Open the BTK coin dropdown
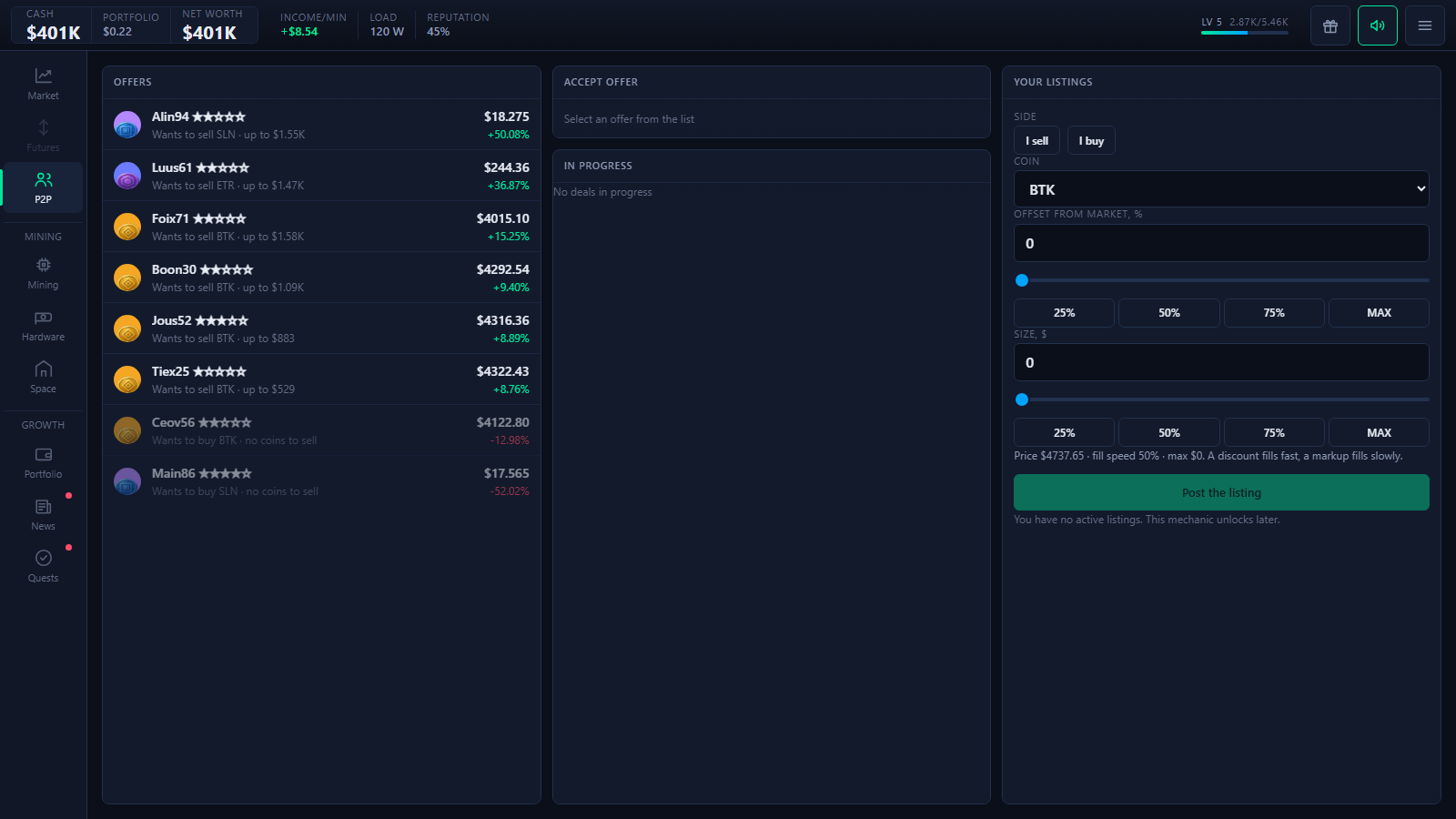The height and width of the screenshot is (819, 1456). click(x=1221, y=189)
